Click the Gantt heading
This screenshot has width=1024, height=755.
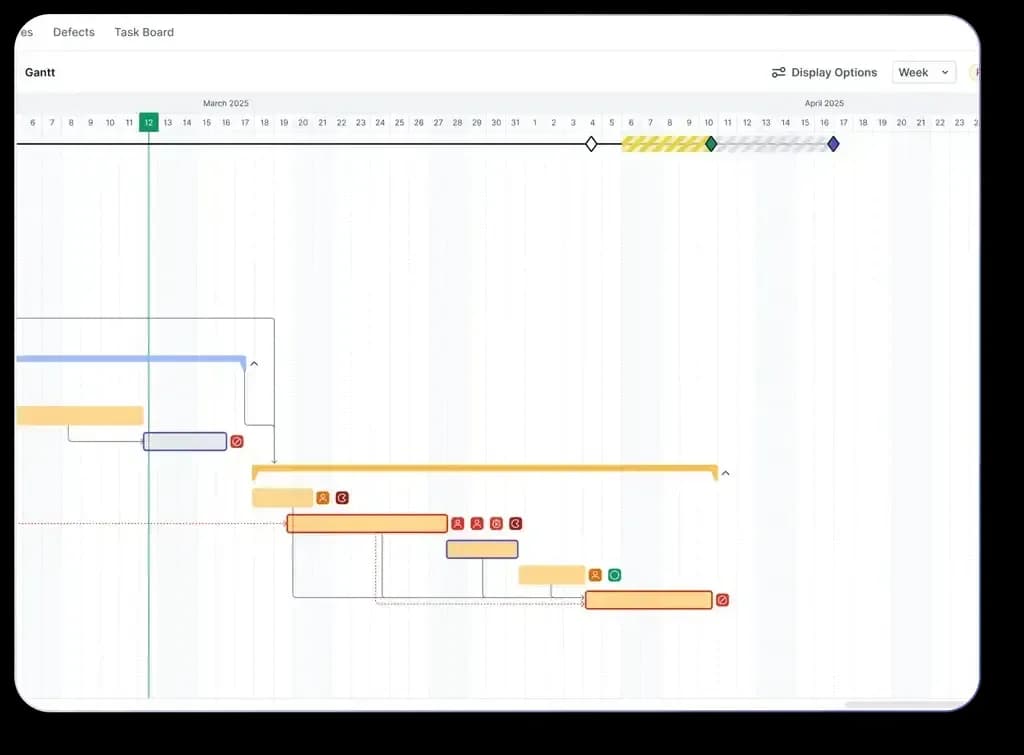coord(40,72)
